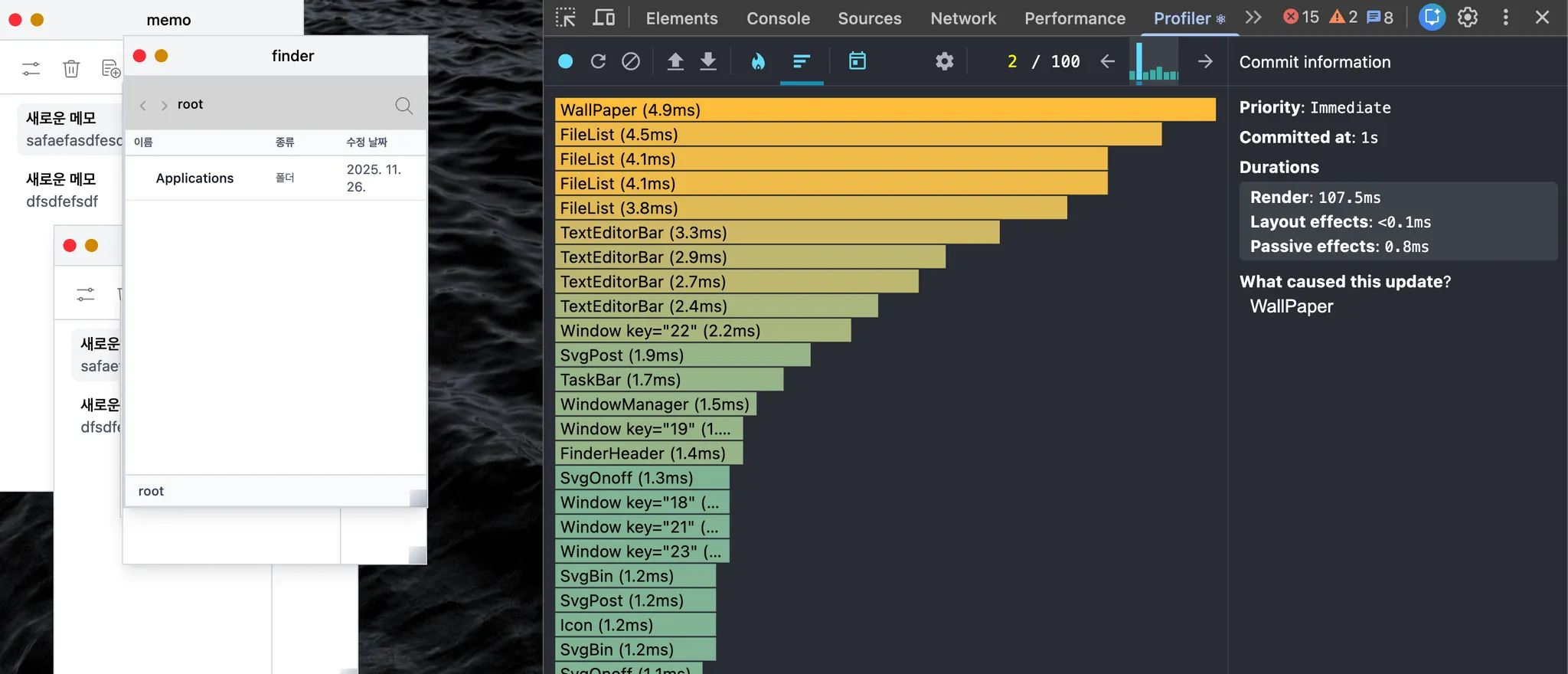
Task: Toggle device toolbar icon
Action: pyautogui.click(x=604, y=18)
